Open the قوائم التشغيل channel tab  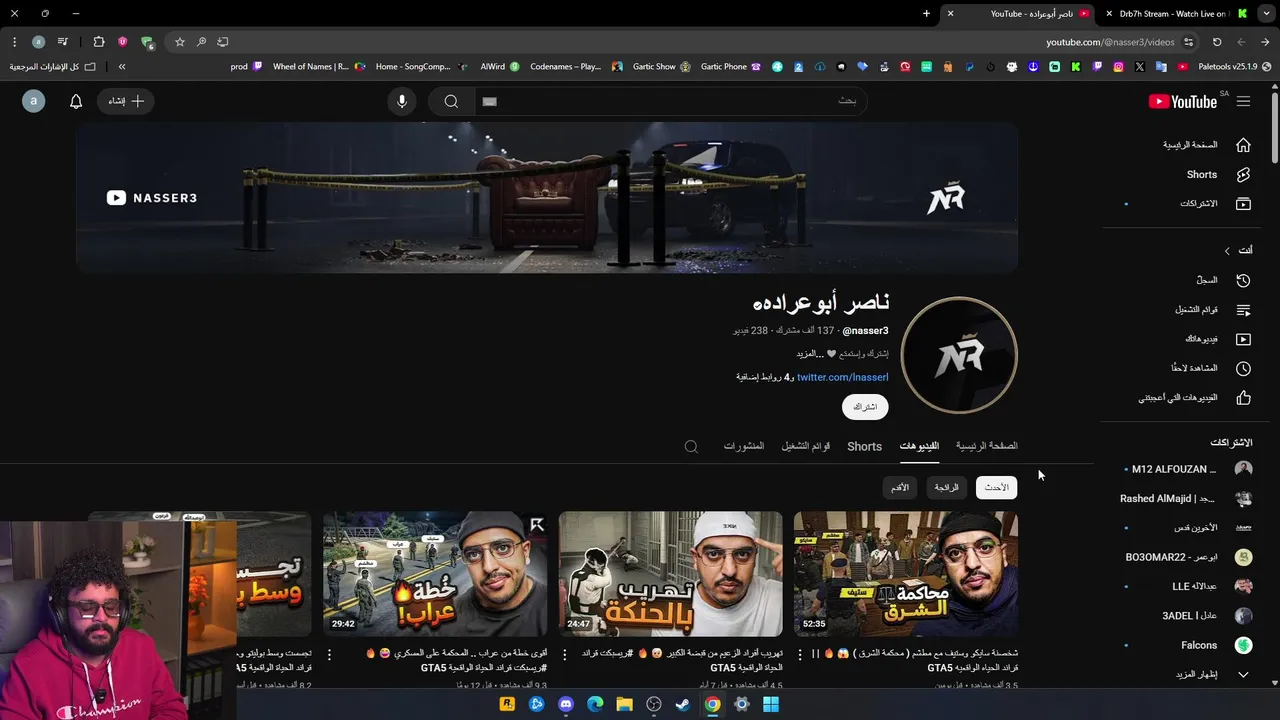point(806,446)
